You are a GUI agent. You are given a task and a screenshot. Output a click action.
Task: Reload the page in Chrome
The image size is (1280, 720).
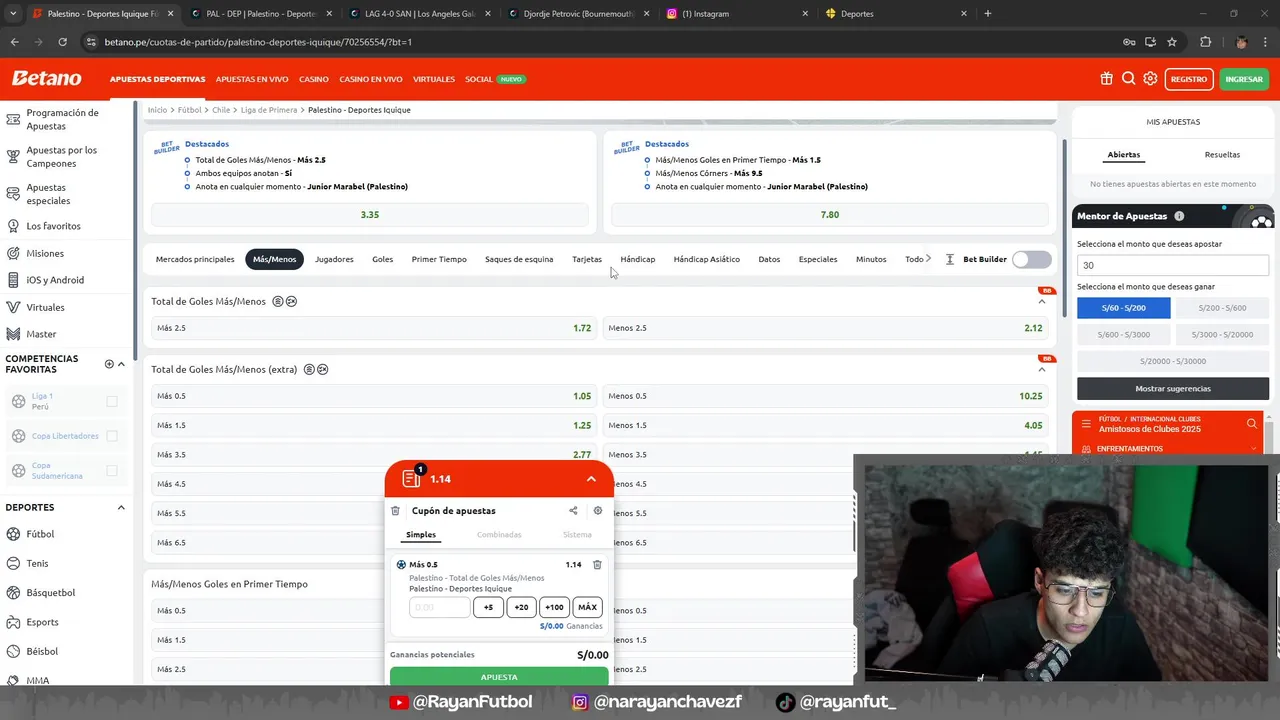[62, 42]
